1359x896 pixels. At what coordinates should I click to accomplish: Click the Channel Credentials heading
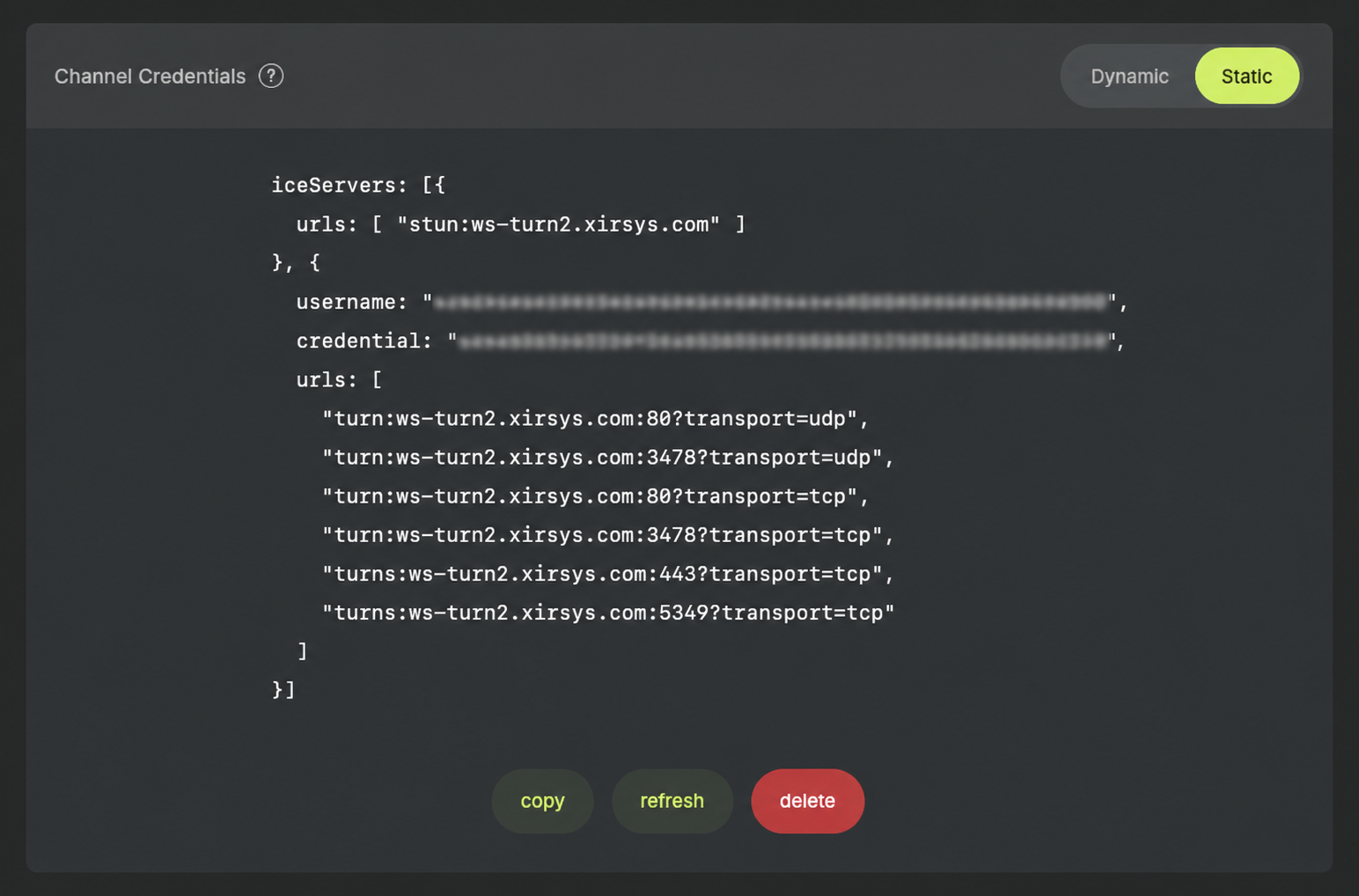click(x=151, y=77)
